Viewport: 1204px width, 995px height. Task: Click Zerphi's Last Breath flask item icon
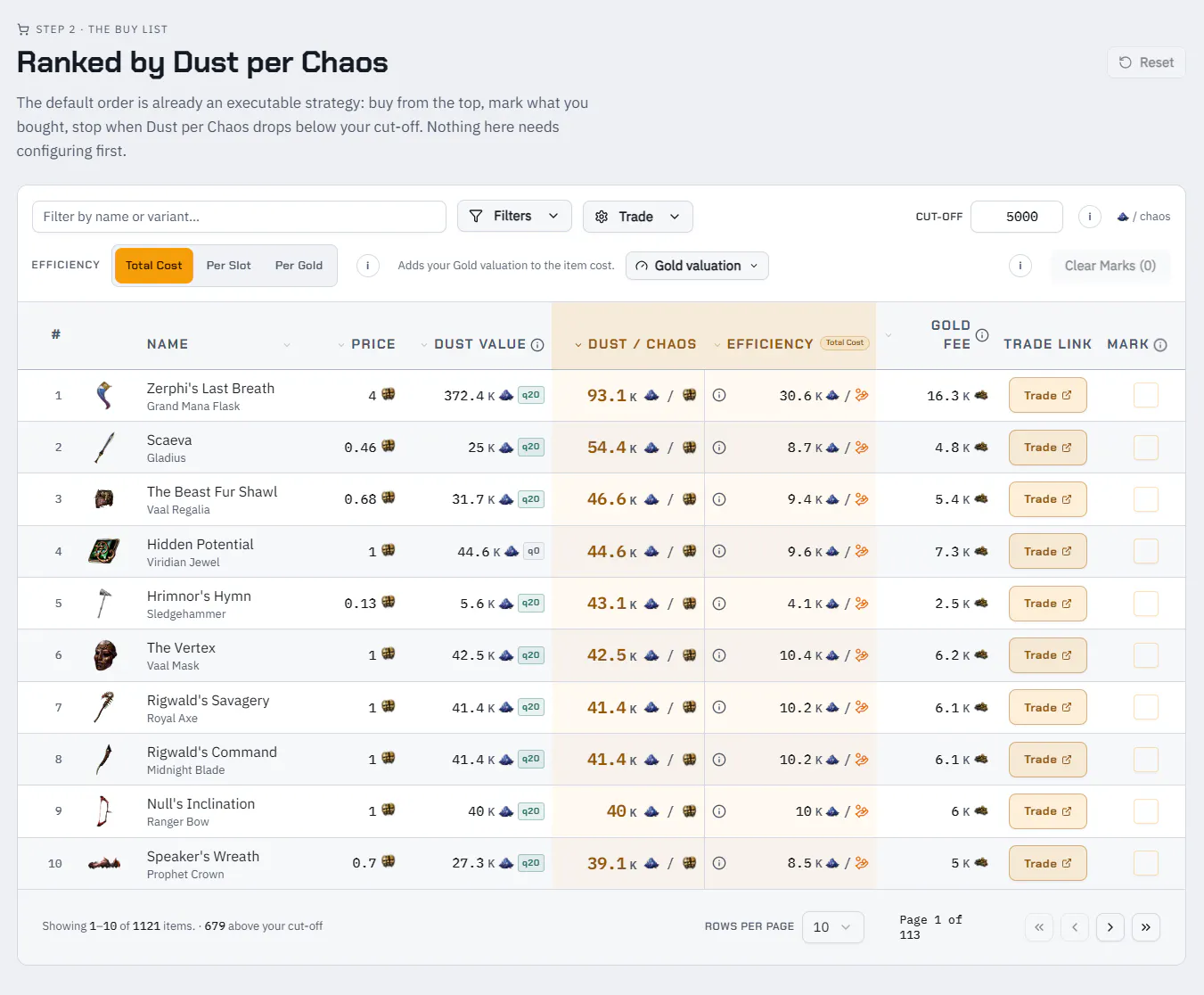coord(104,396)
